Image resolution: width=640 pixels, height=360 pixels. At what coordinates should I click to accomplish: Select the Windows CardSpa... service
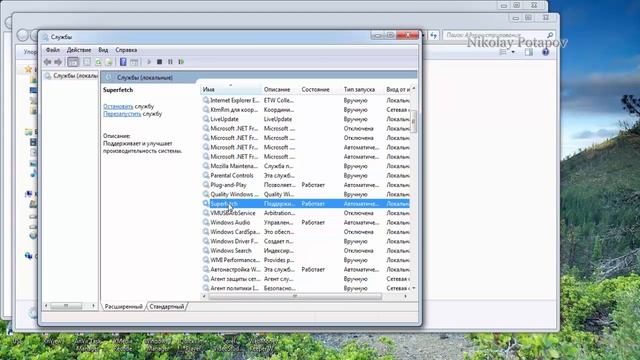click(306, 232)
